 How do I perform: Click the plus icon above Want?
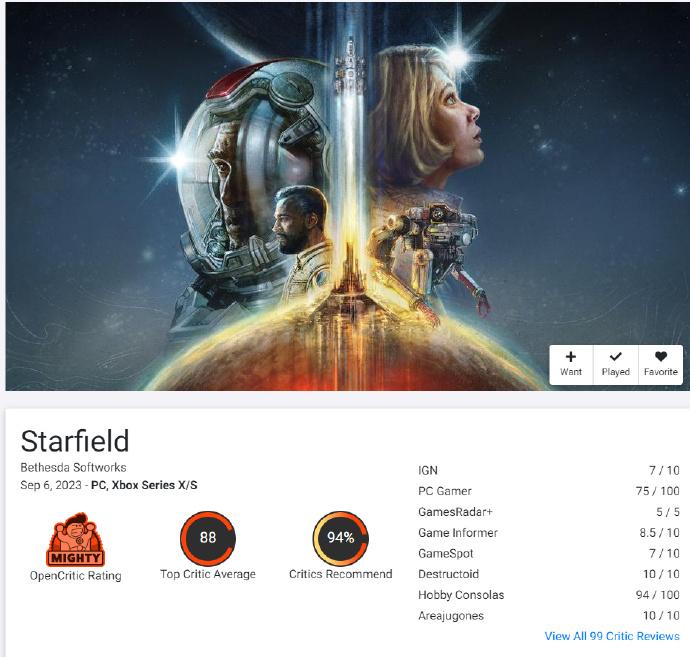571,356
